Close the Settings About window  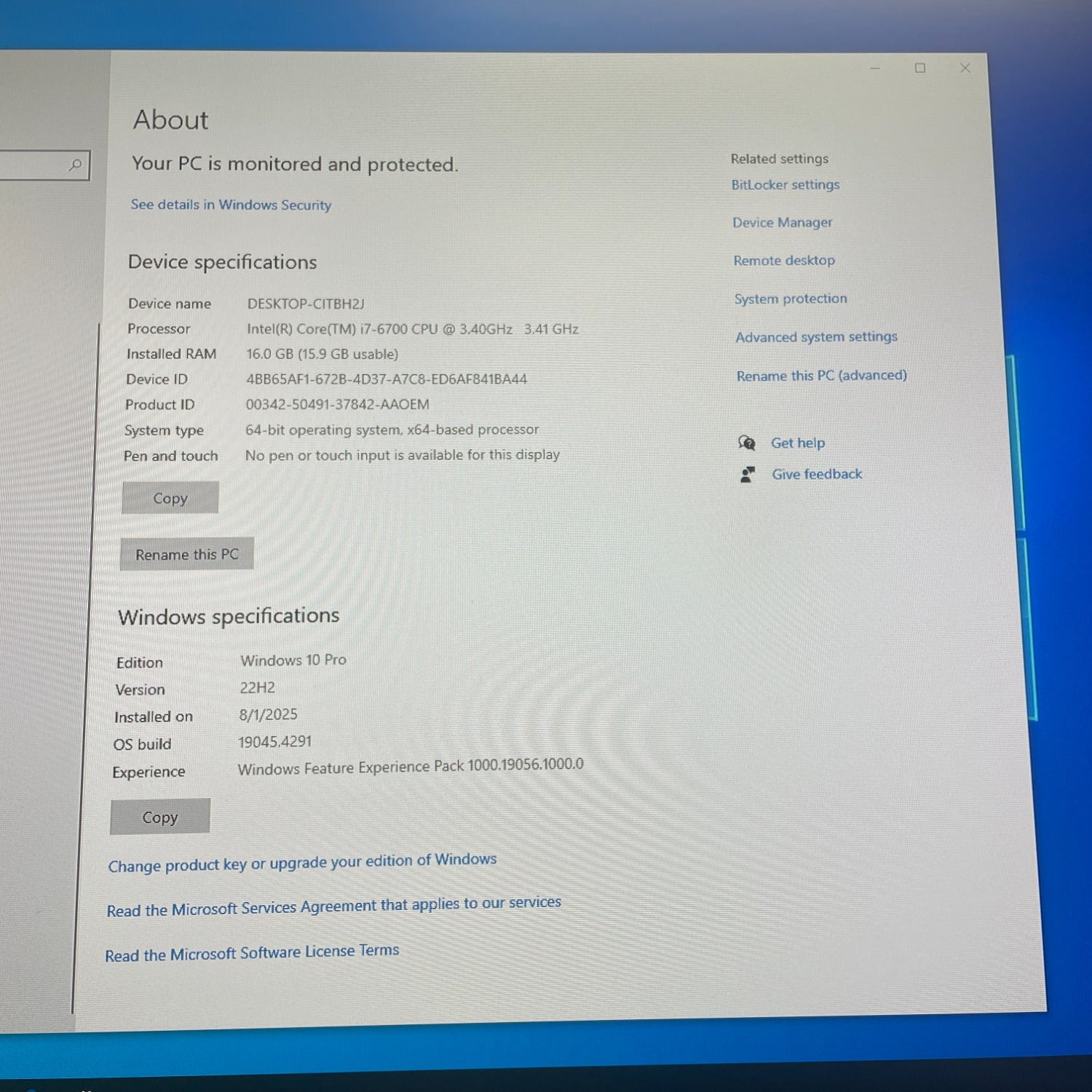coord(965,68)
